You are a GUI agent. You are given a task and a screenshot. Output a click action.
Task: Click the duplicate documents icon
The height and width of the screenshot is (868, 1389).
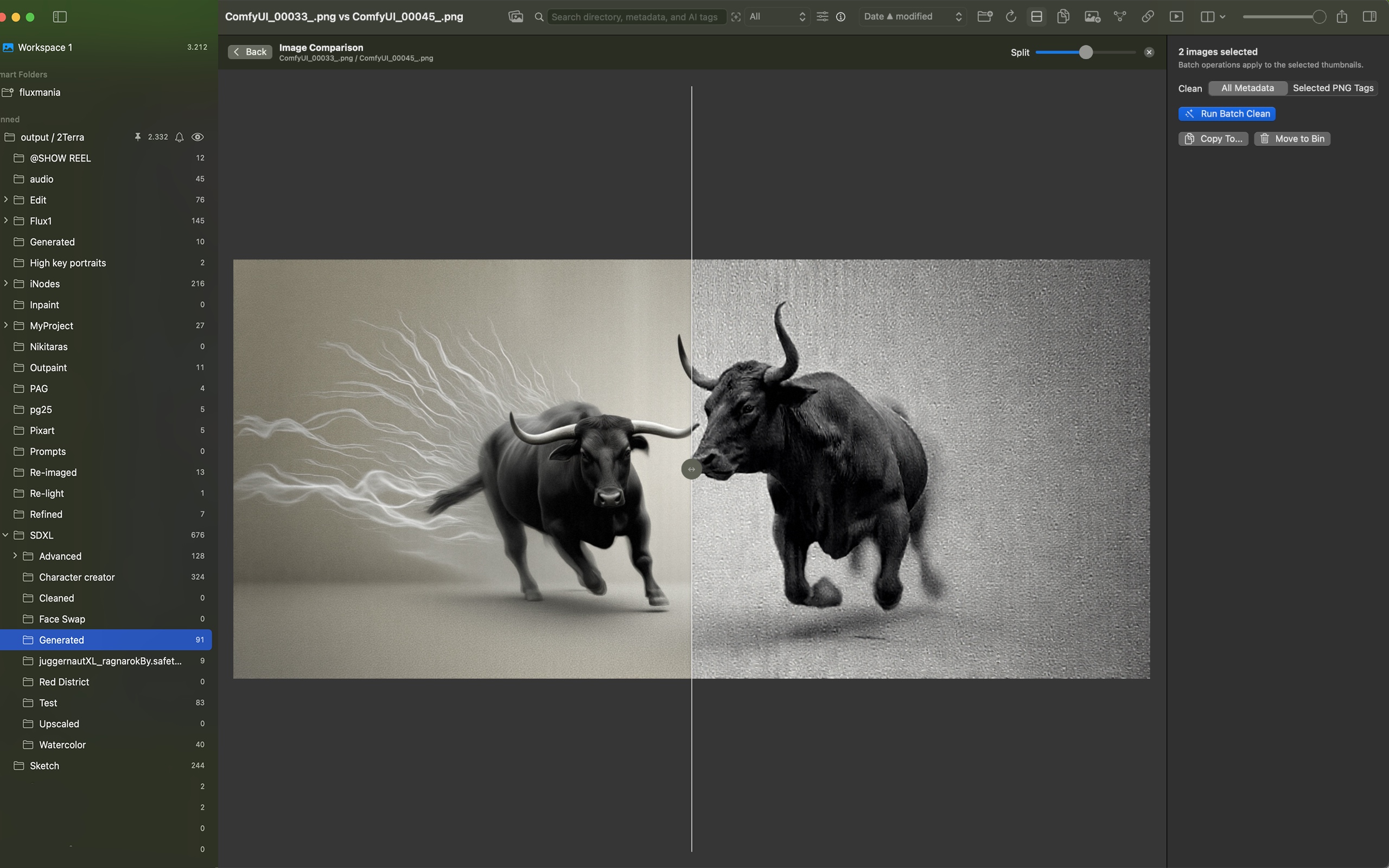tap(1063, 17)
